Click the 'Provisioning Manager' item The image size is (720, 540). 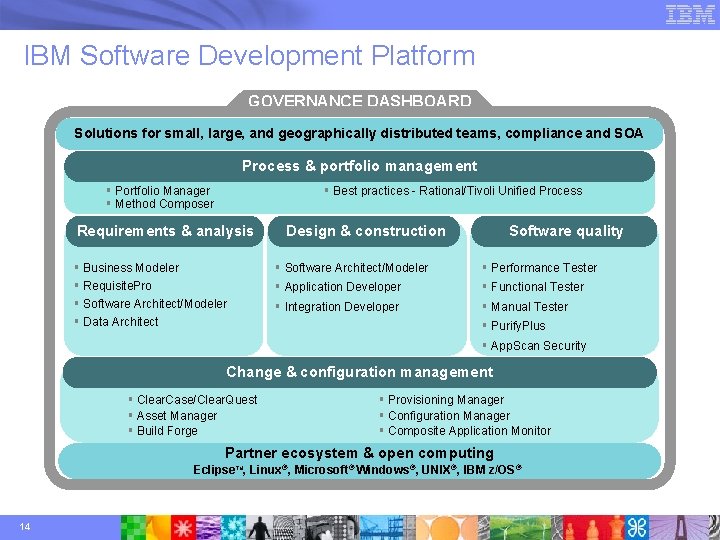[x=446, y=400]
